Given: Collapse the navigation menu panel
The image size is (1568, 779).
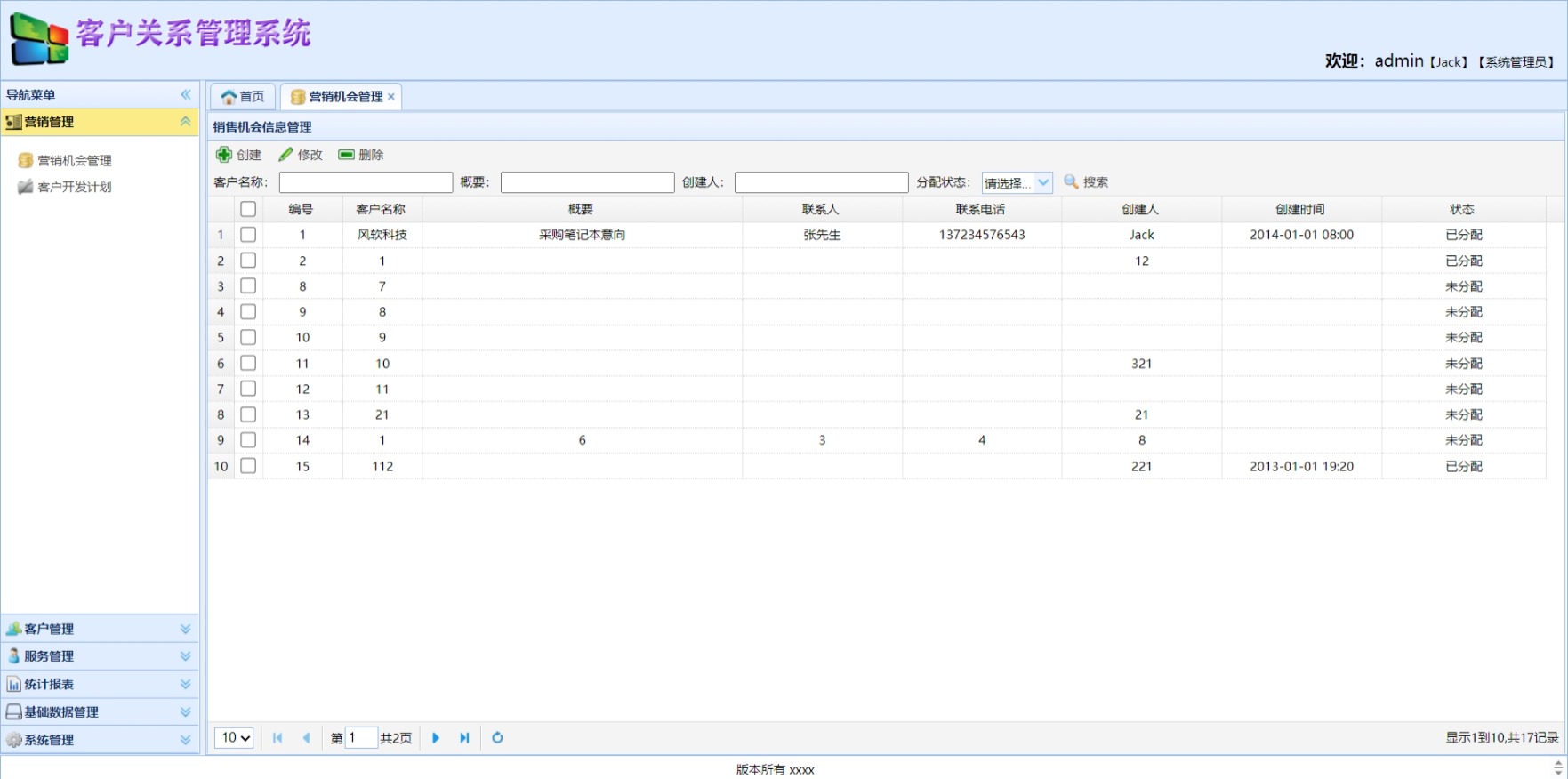Looking at the screenshot, I should pos(186,94).
